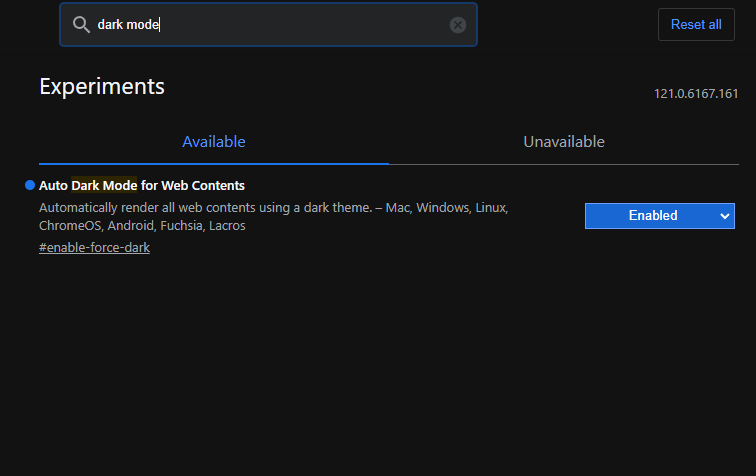Click the blue modified-flag dot indicator

click(x=30, y=185)
